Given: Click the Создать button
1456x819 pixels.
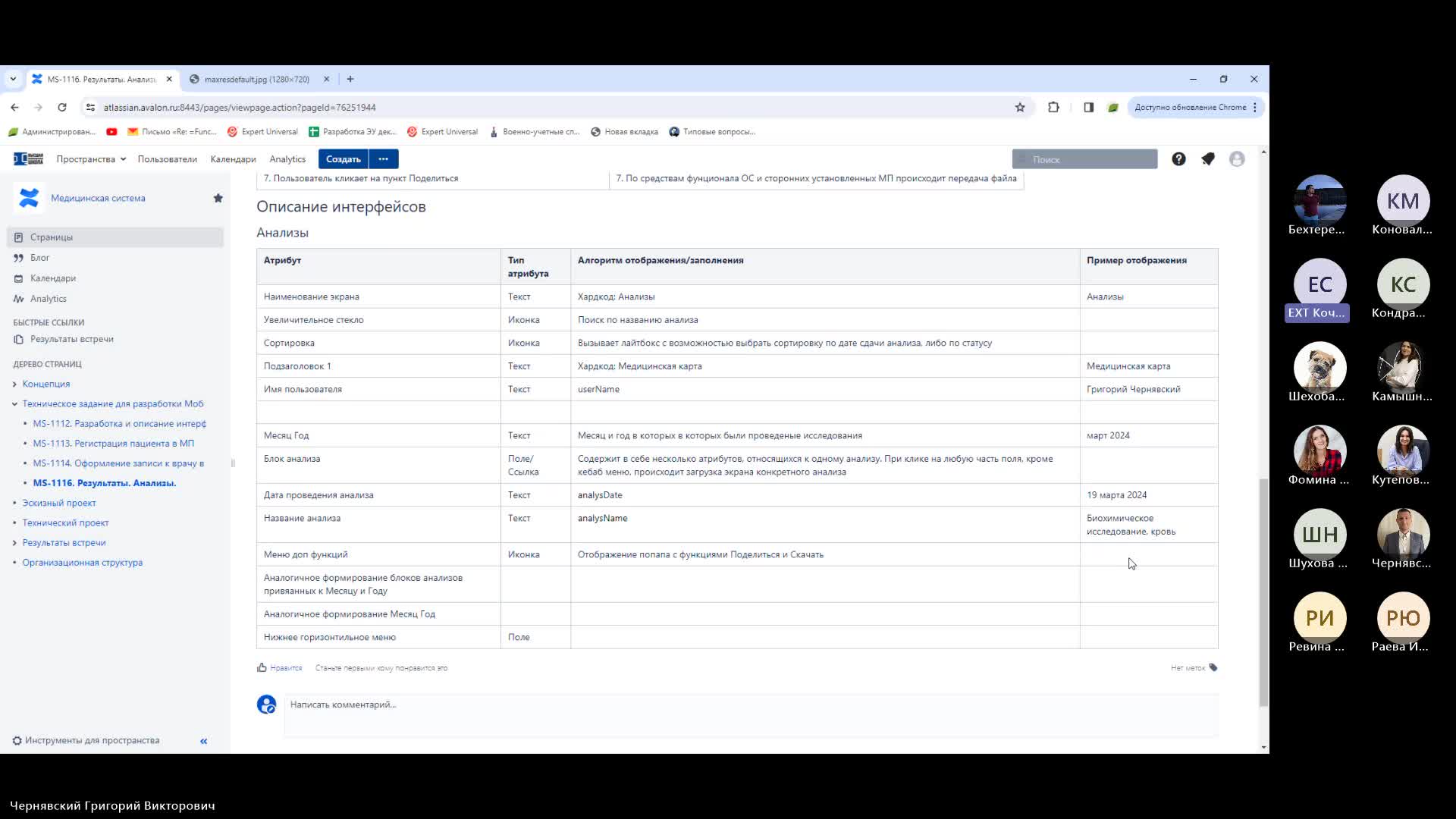Looking at the screenshot, I should (343, 158).
